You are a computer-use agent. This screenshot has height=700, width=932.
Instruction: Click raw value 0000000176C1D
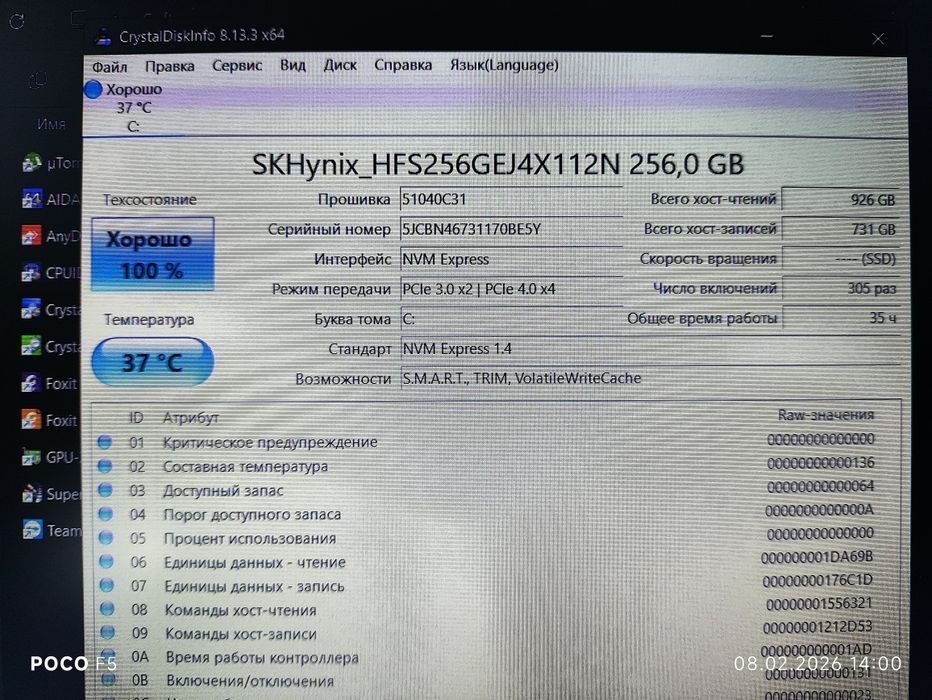point(817,580)
